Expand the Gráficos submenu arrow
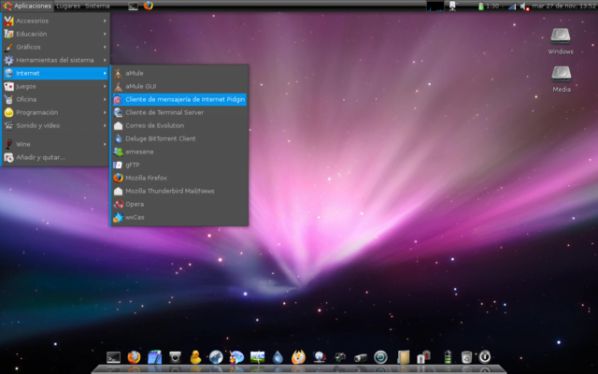 [105, 47]
